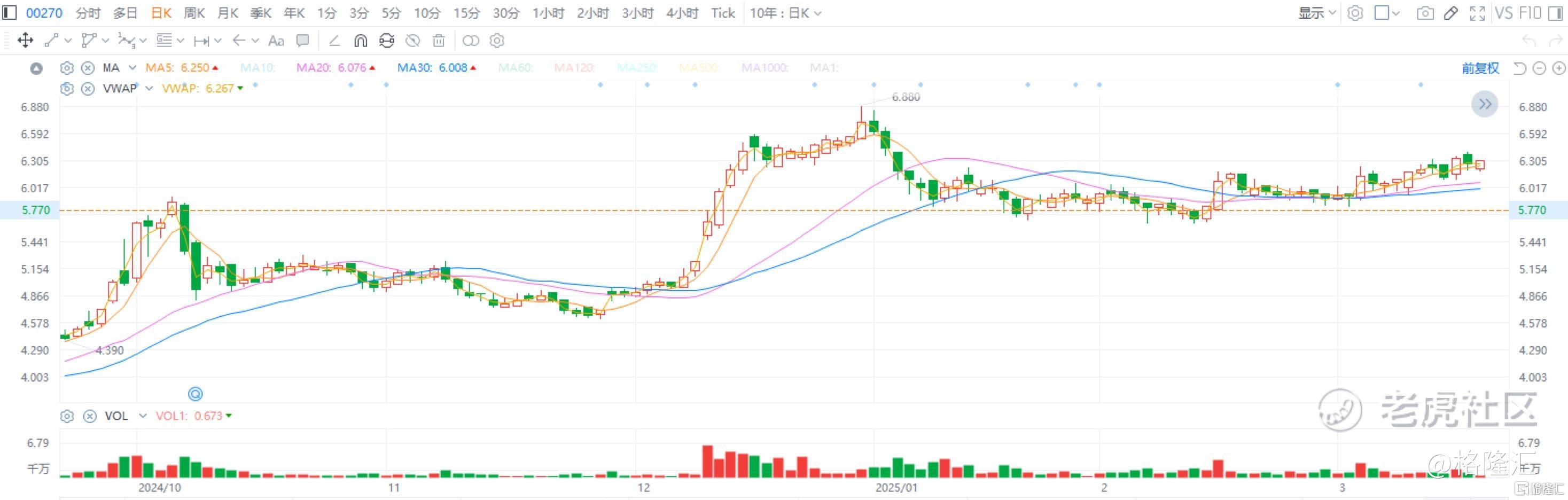Toggle the MA1000 line visibility

pyautogui.click(x=765, y=68)
